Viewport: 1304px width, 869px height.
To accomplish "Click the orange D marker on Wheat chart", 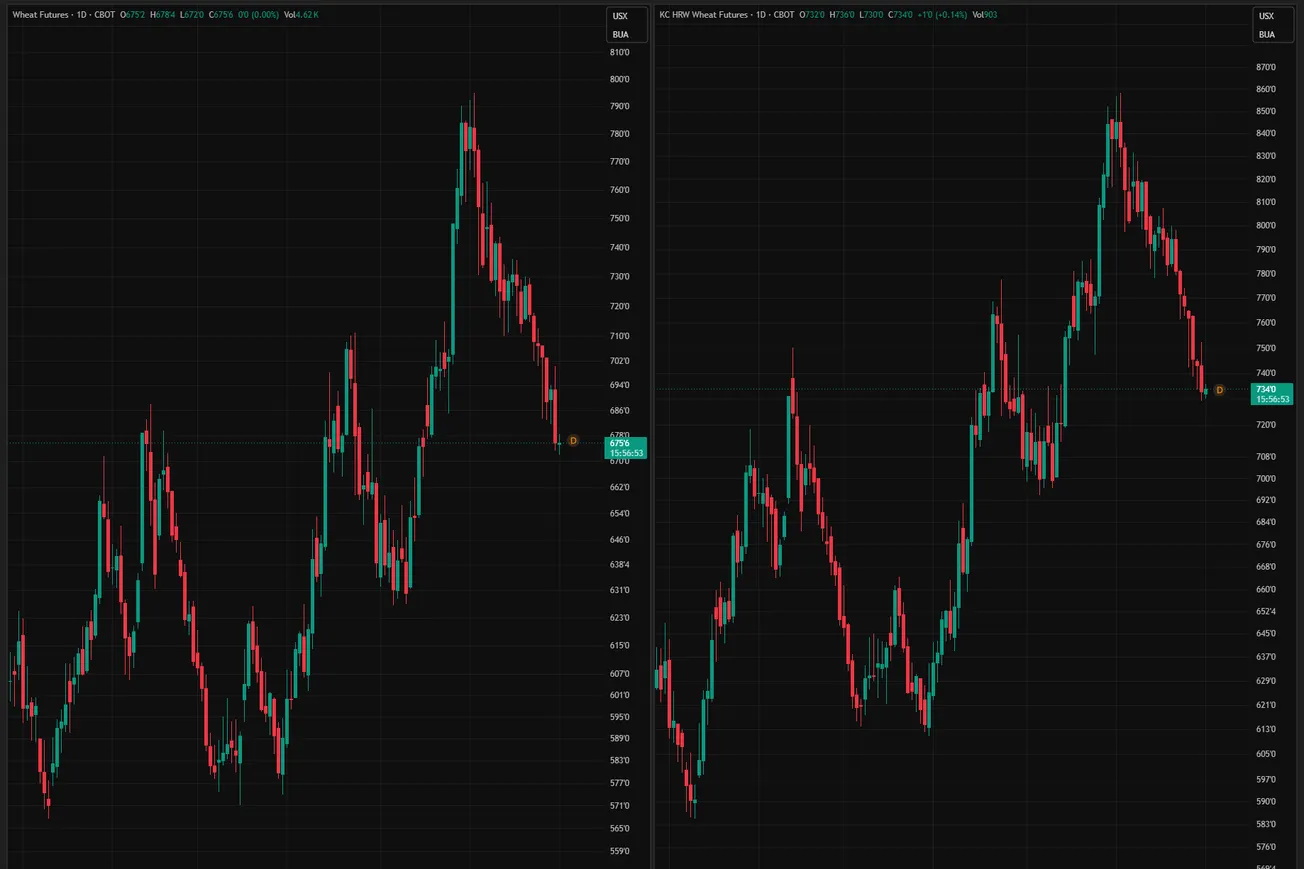I will (573, 440).
